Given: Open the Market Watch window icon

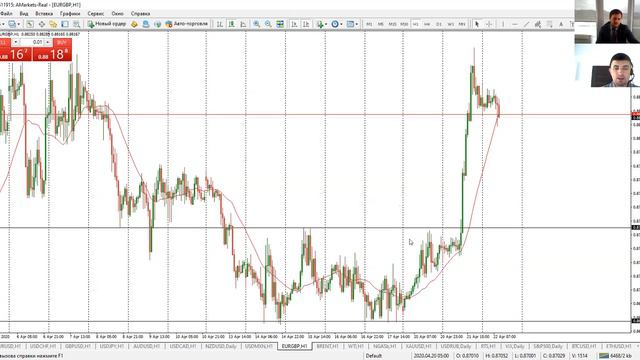Looking at the screenshot, I should point(30,24).
